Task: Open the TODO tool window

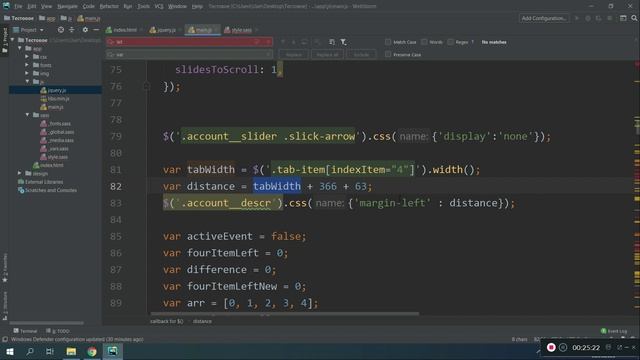Action: point(58,331)
